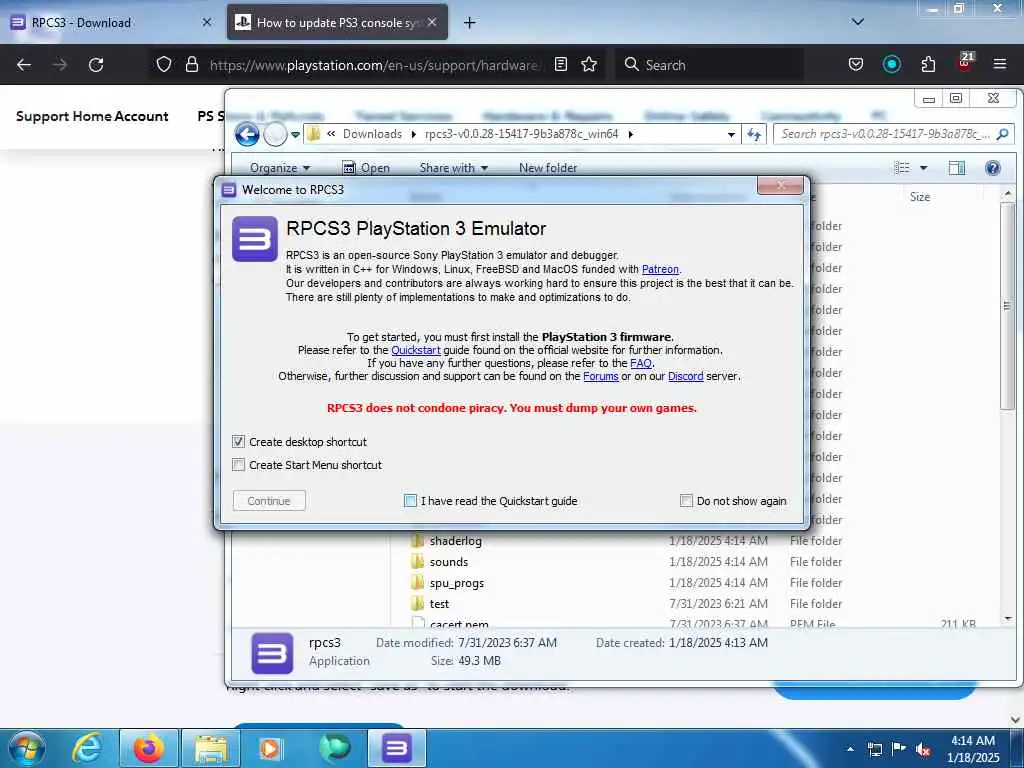Click the Explorer search magnifier icon
The image size is (1024, 768).
pos(1002,134)
